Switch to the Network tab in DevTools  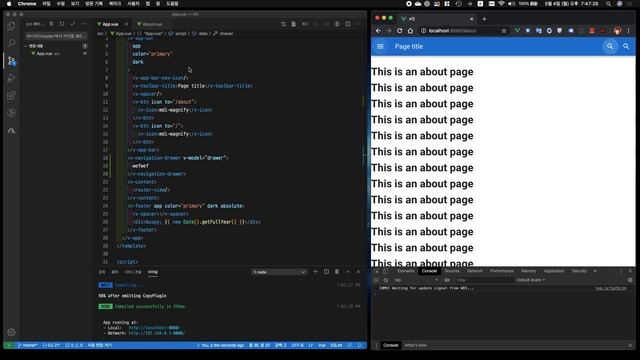coord(475,271)
